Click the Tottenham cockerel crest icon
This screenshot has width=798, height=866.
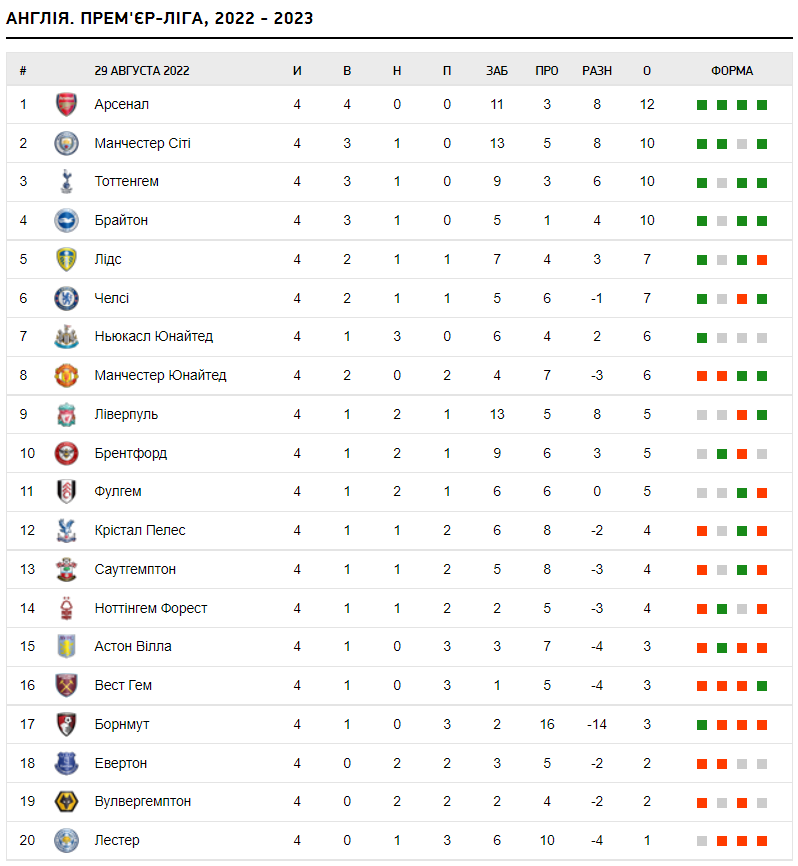[66, 182]
